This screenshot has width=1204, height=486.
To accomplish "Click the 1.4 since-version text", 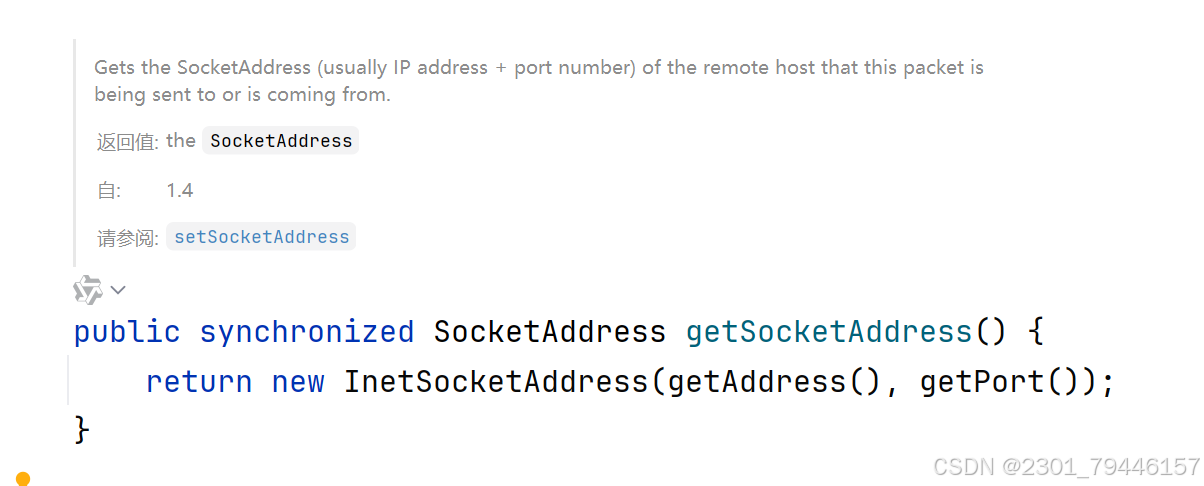I will pyautogui.click(x=180, y=190).
